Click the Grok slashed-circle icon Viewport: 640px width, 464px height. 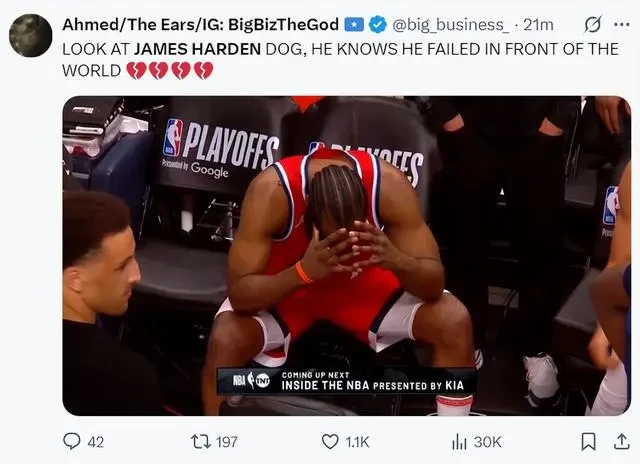pyautogui.click(x=592, y=24)
